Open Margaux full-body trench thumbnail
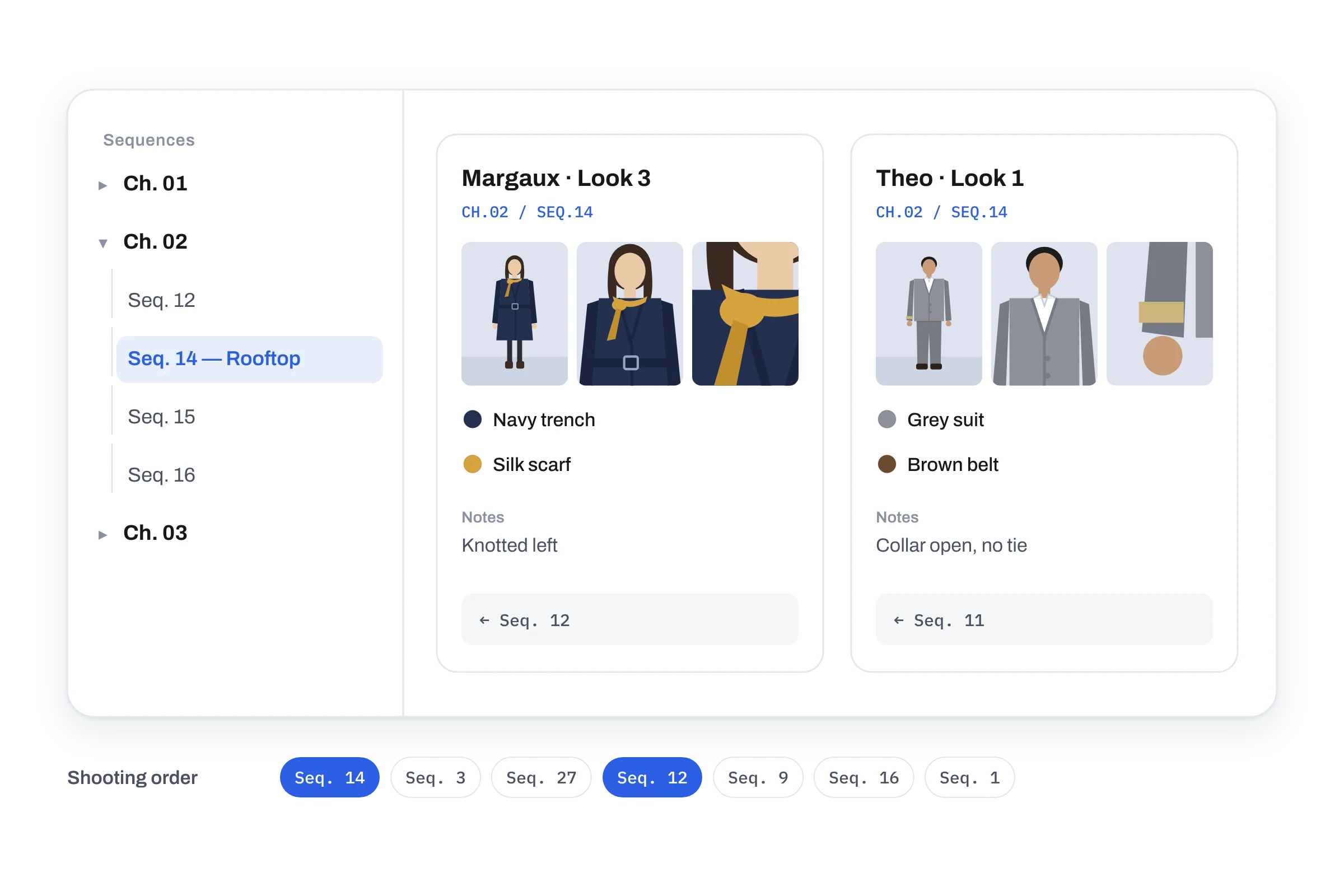1344x896 pixels. [514, 313]
